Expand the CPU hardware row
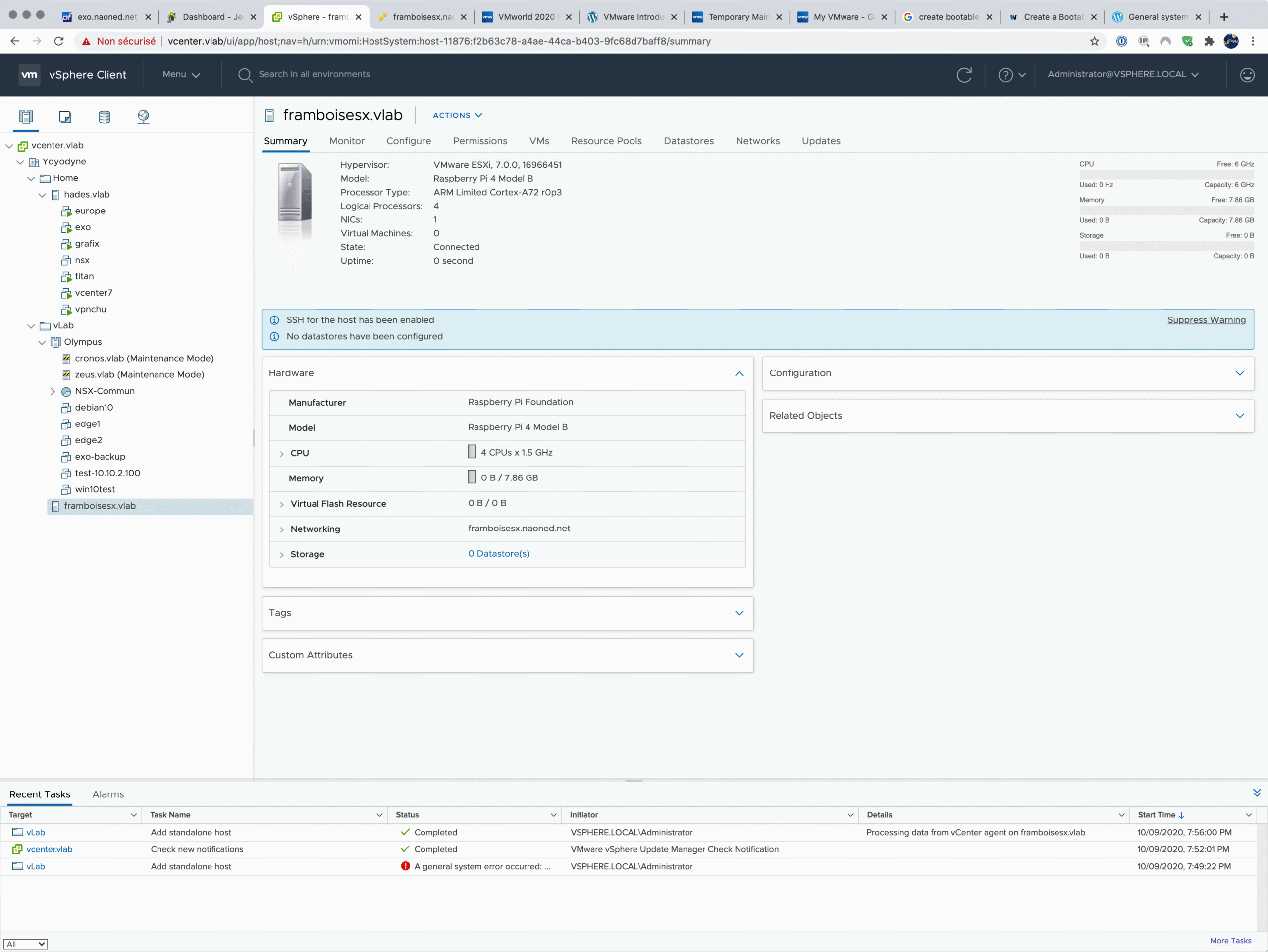1268x952 pixels. tap(281, 453)
